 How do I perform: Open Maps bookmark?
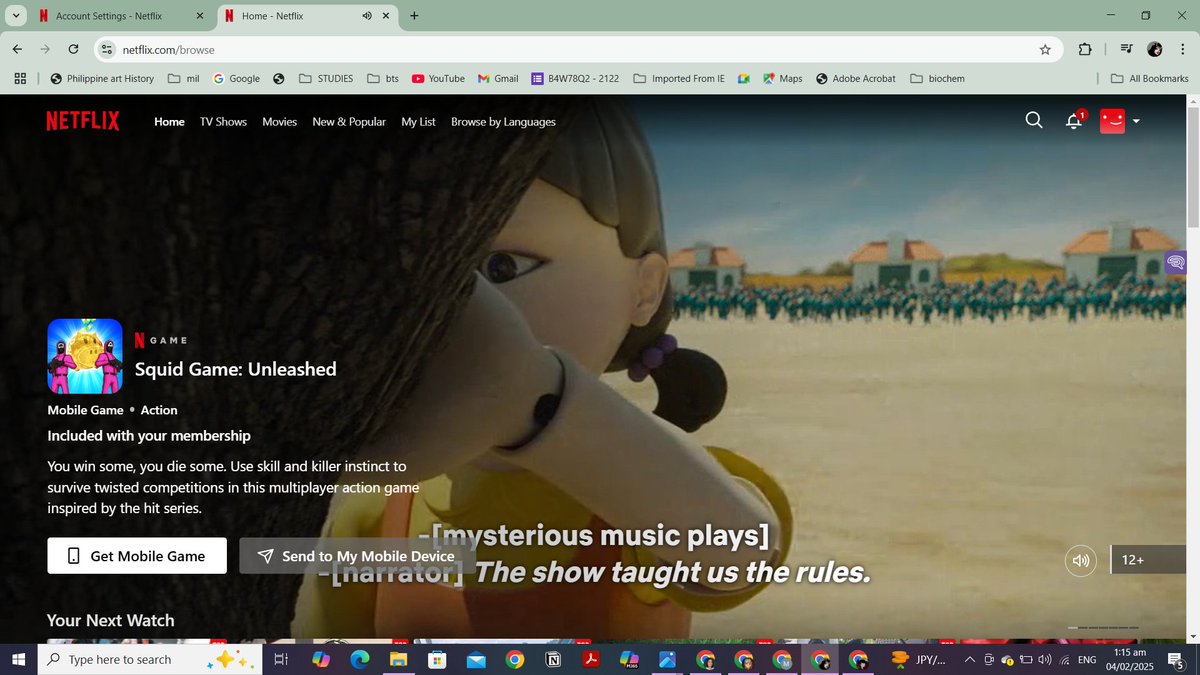(x=783, y=78)
